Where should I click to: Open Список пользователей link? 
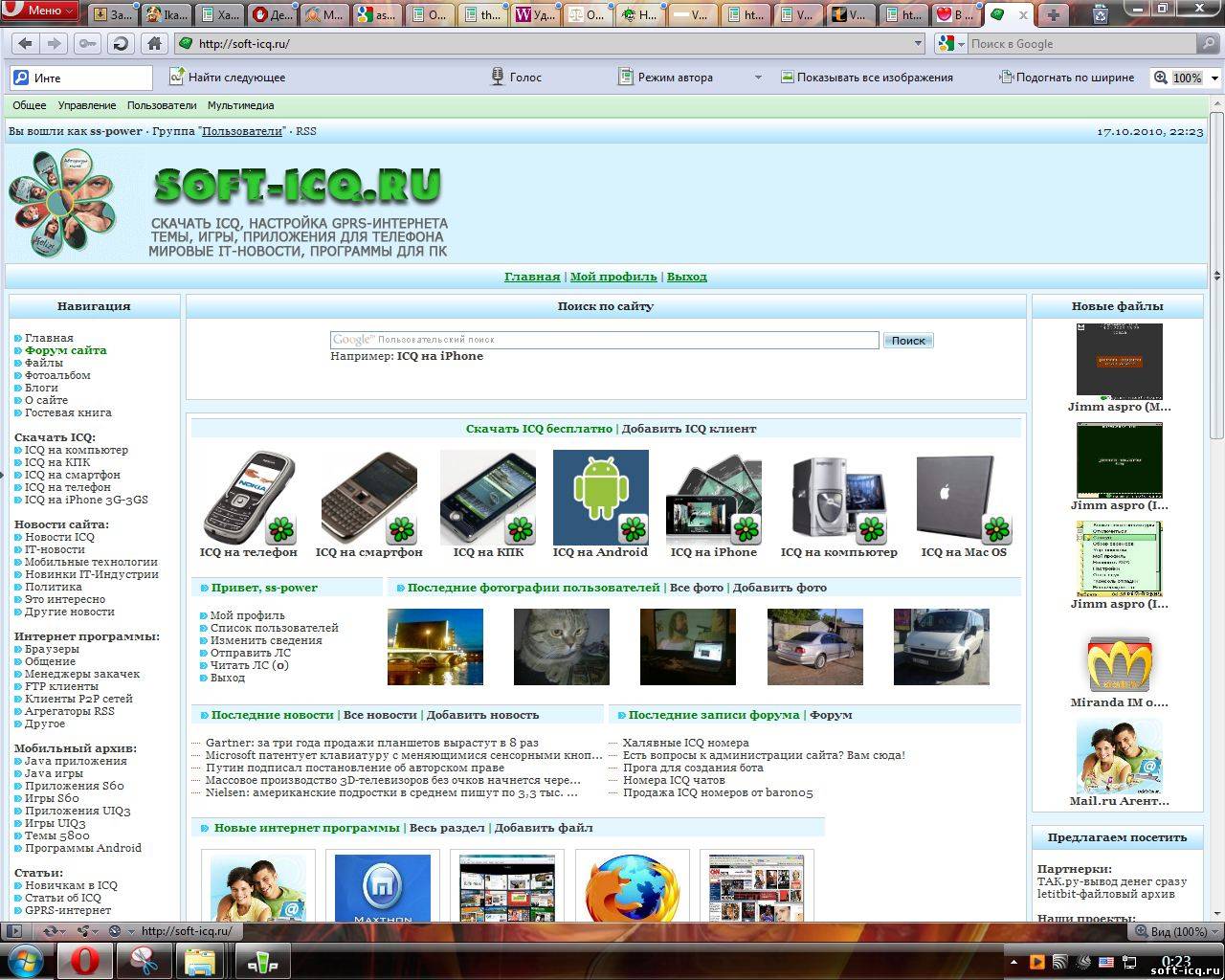275,628
